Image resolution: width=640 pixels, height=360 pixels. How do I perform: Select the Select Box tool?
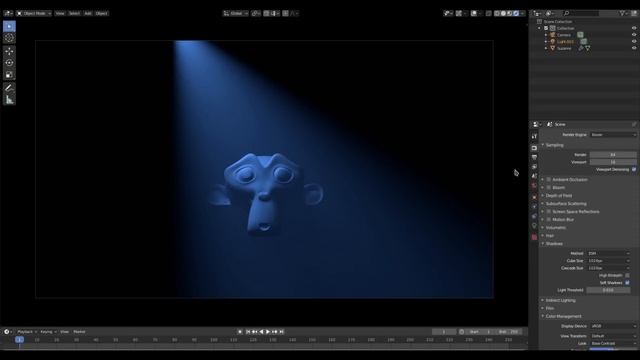click(x=9, y=26)
